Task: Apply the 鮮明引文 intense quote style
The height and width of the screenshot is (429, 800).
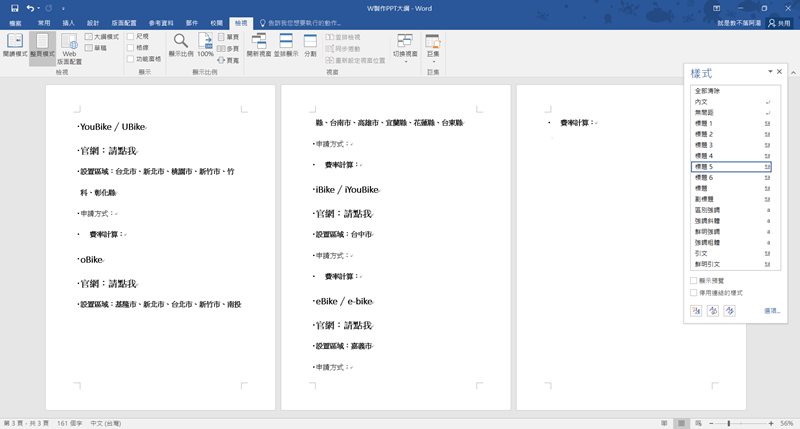Action: point(731,264)
